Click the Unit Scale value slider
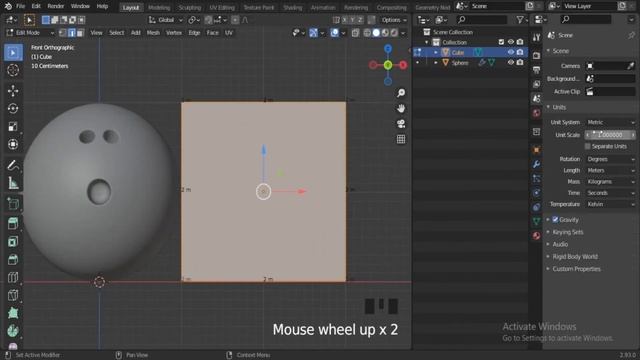 [611, 135]
